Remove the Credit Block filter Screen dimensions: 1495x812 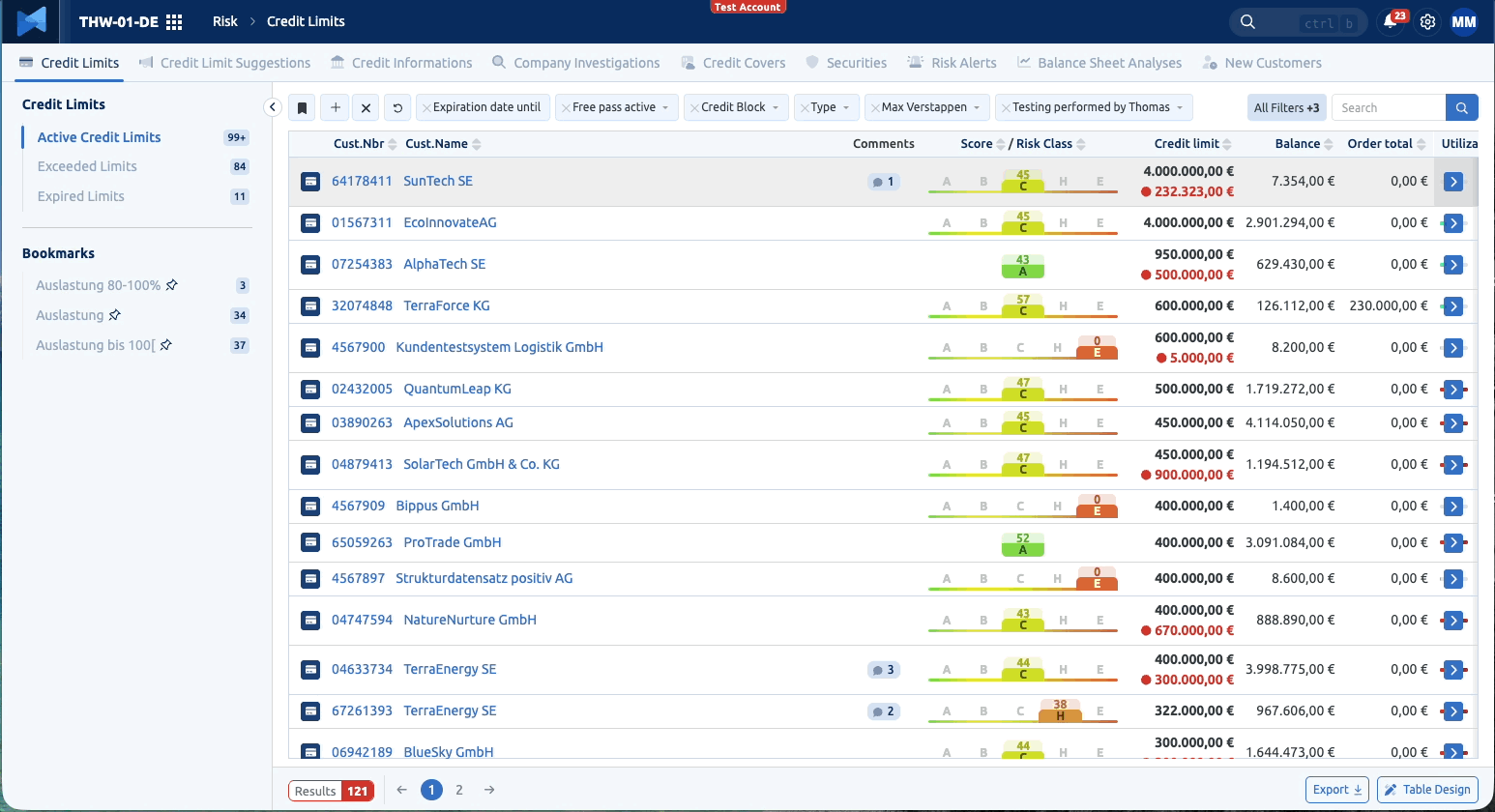[x=694, y=107]
